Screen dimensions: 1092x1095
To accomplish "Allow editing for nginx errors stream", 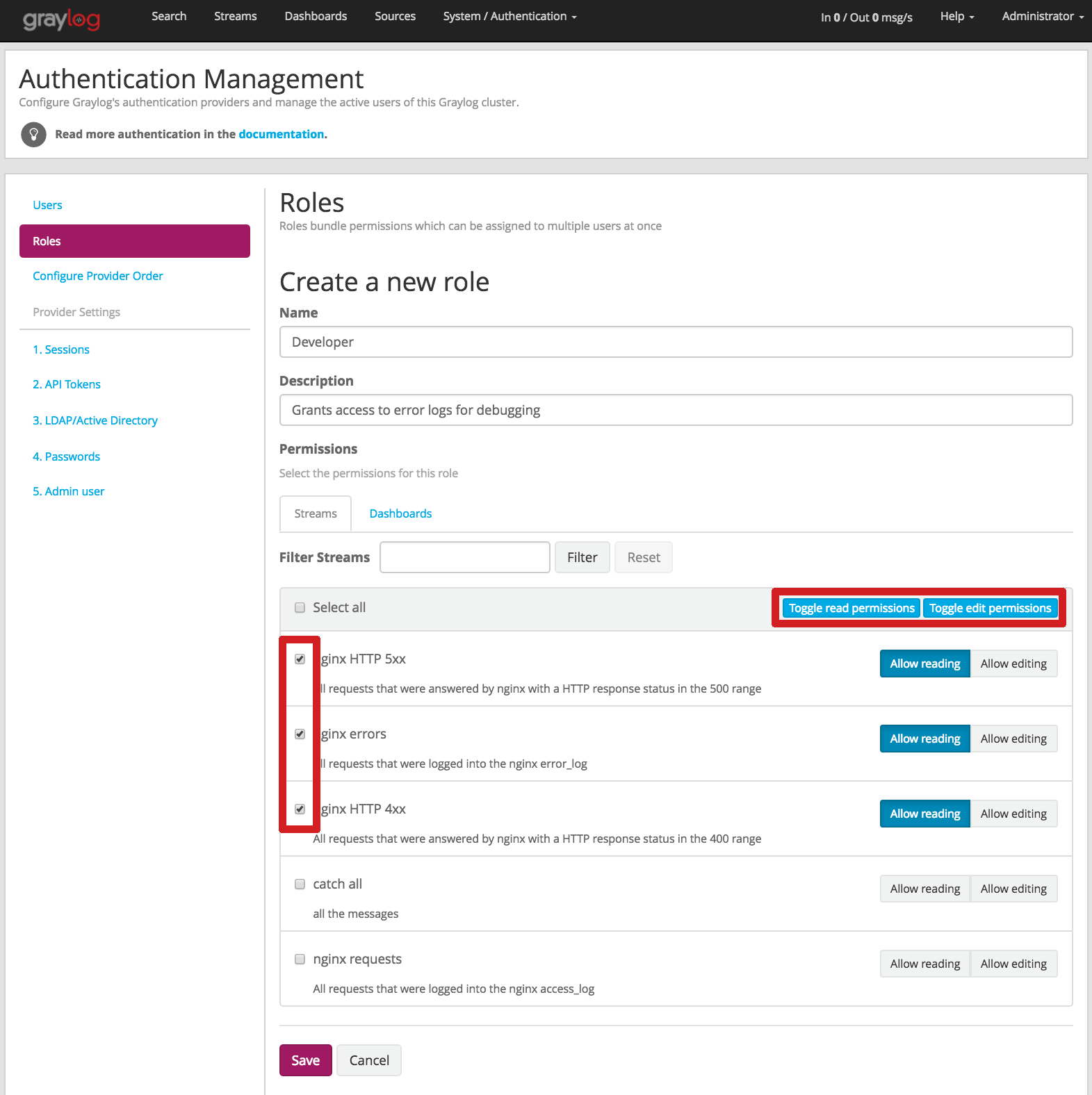I will [x=1013, y=739].
